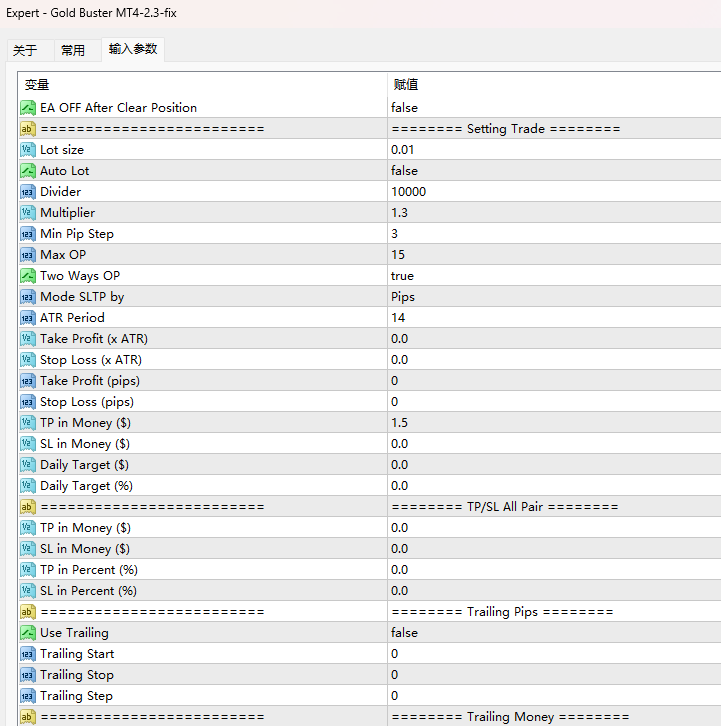Viewport: 721px width, 726px height.
Task: Click the string icon beside Setting Trade separator
Action: point(28,129)
